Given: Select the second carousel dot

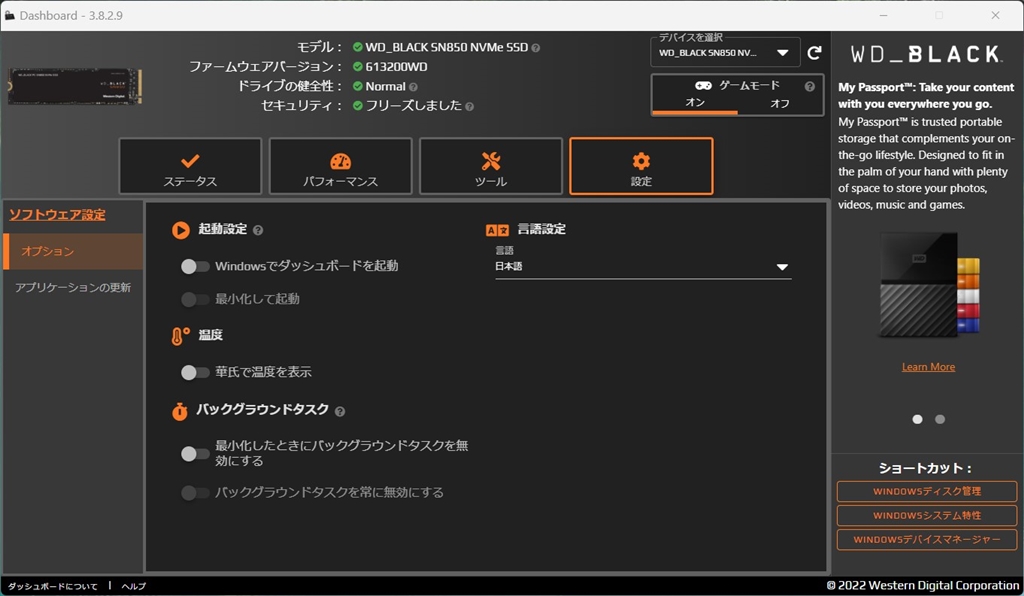Looking at the screenshot, I should (x=940, y=420).
